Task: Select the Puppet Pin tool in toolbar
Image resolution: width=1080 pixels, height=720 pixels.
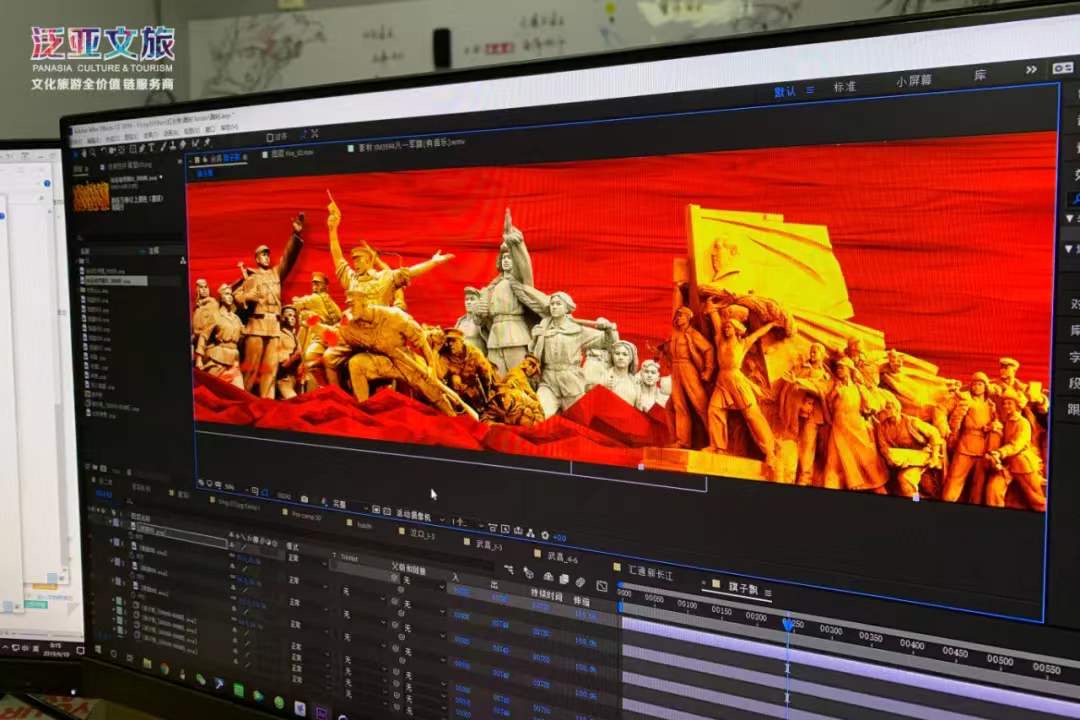Action: click(x=207, y=143)
